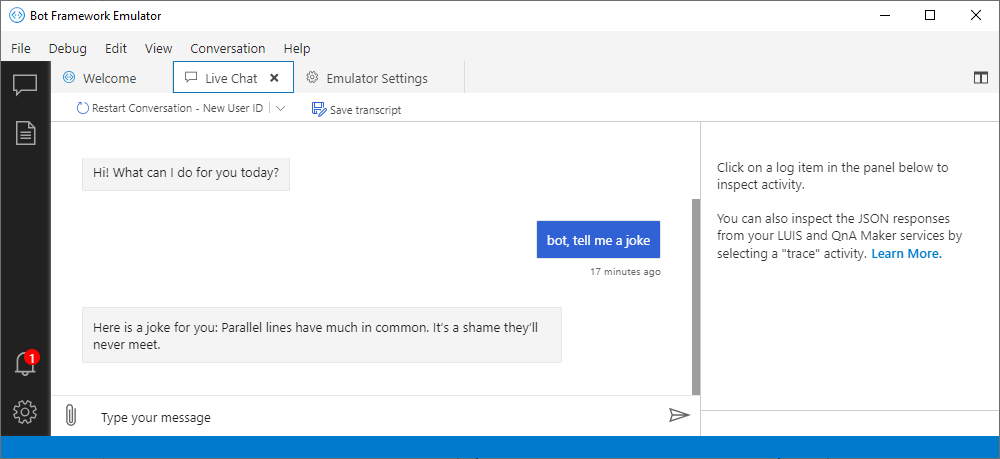Image resolution: width=1000 pixels, height=459 pixels.
Task: Open the resources document icon in the sidebar
Action: [x=25, y=132]
